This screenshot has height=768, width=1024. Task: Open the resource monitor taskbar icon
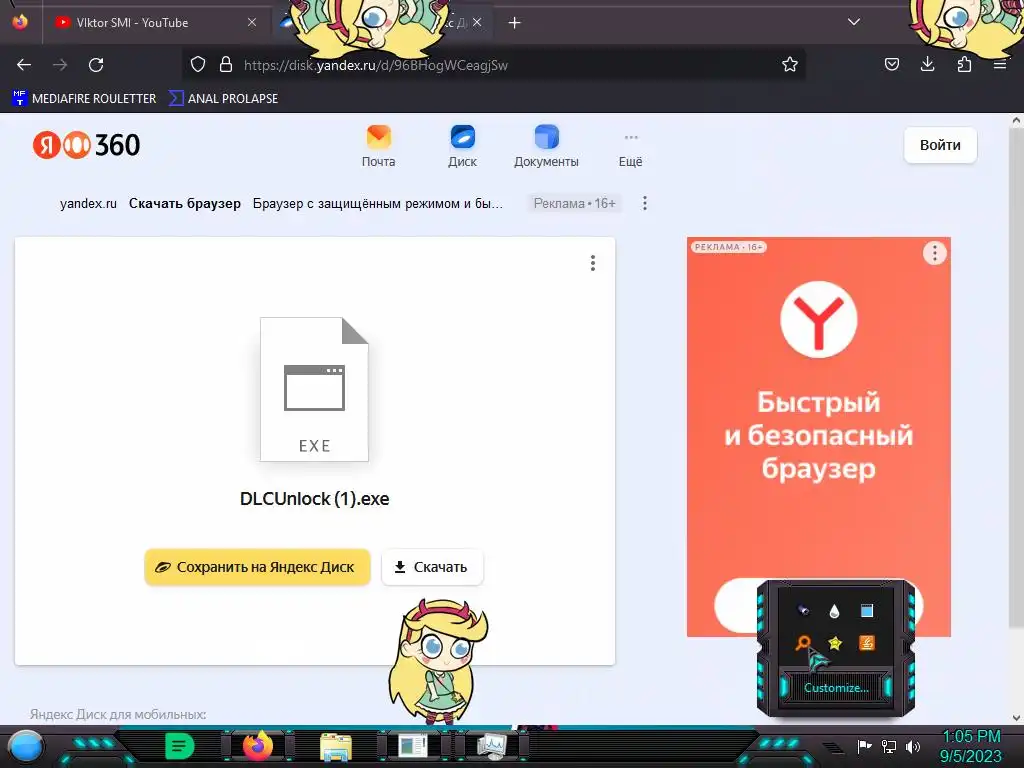[491, 746]
